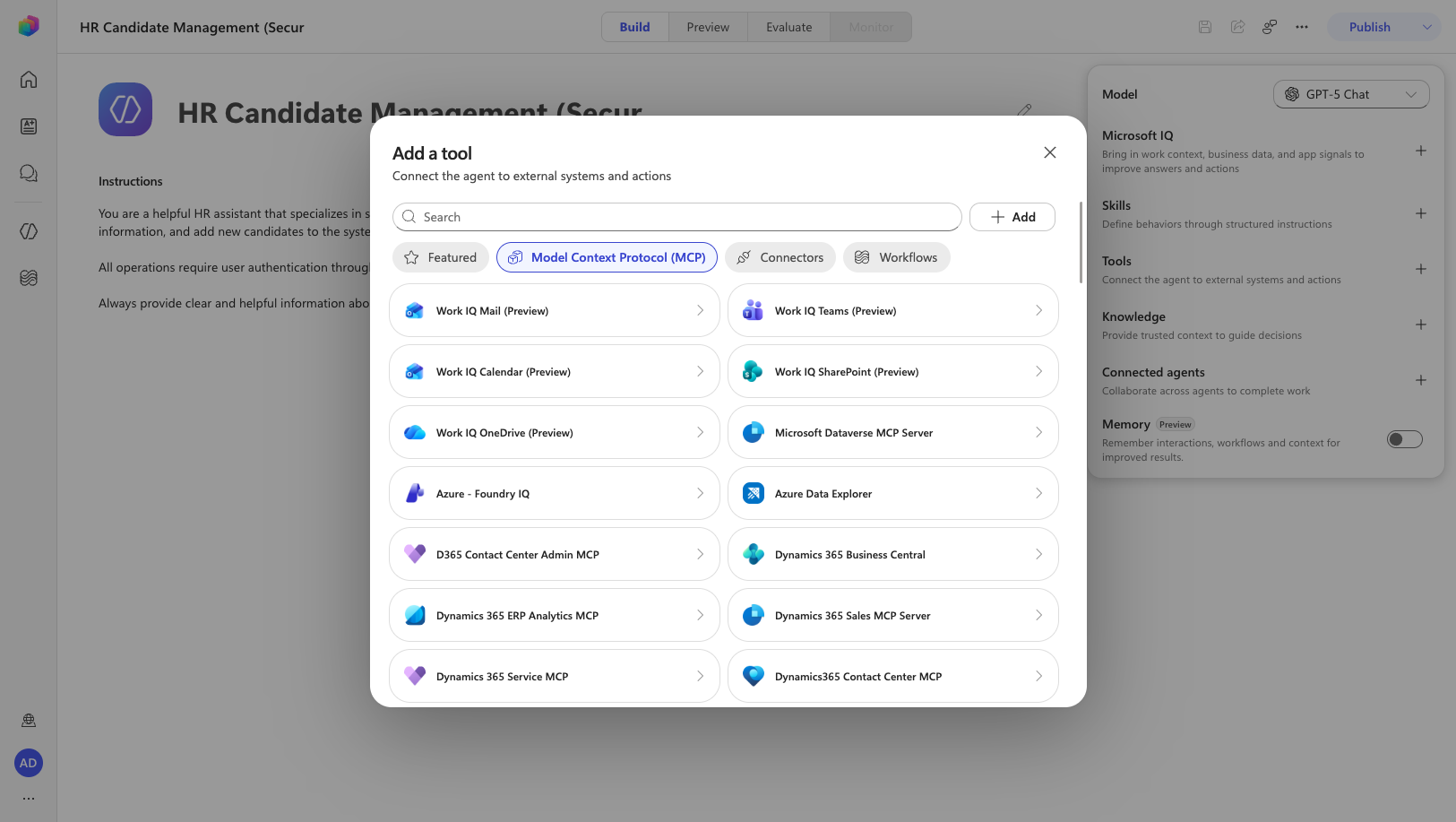Viewport: 1456px width, 822px height.
Task: Click the tool Search input field
Action: tap(677, 217)
